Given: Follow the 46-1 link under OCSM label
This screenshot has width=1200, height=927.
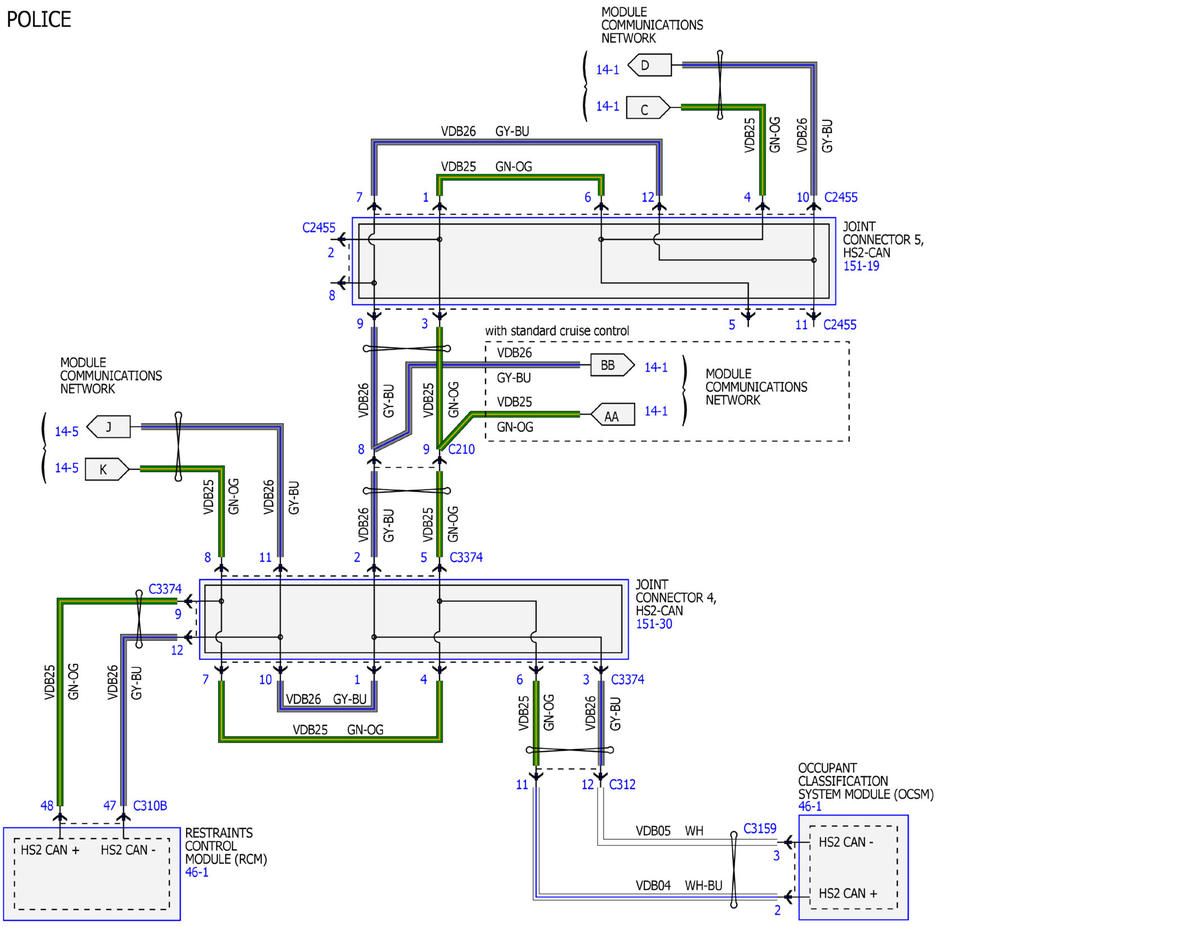Looking at the screenshot, I should click(x=810, y=805).
